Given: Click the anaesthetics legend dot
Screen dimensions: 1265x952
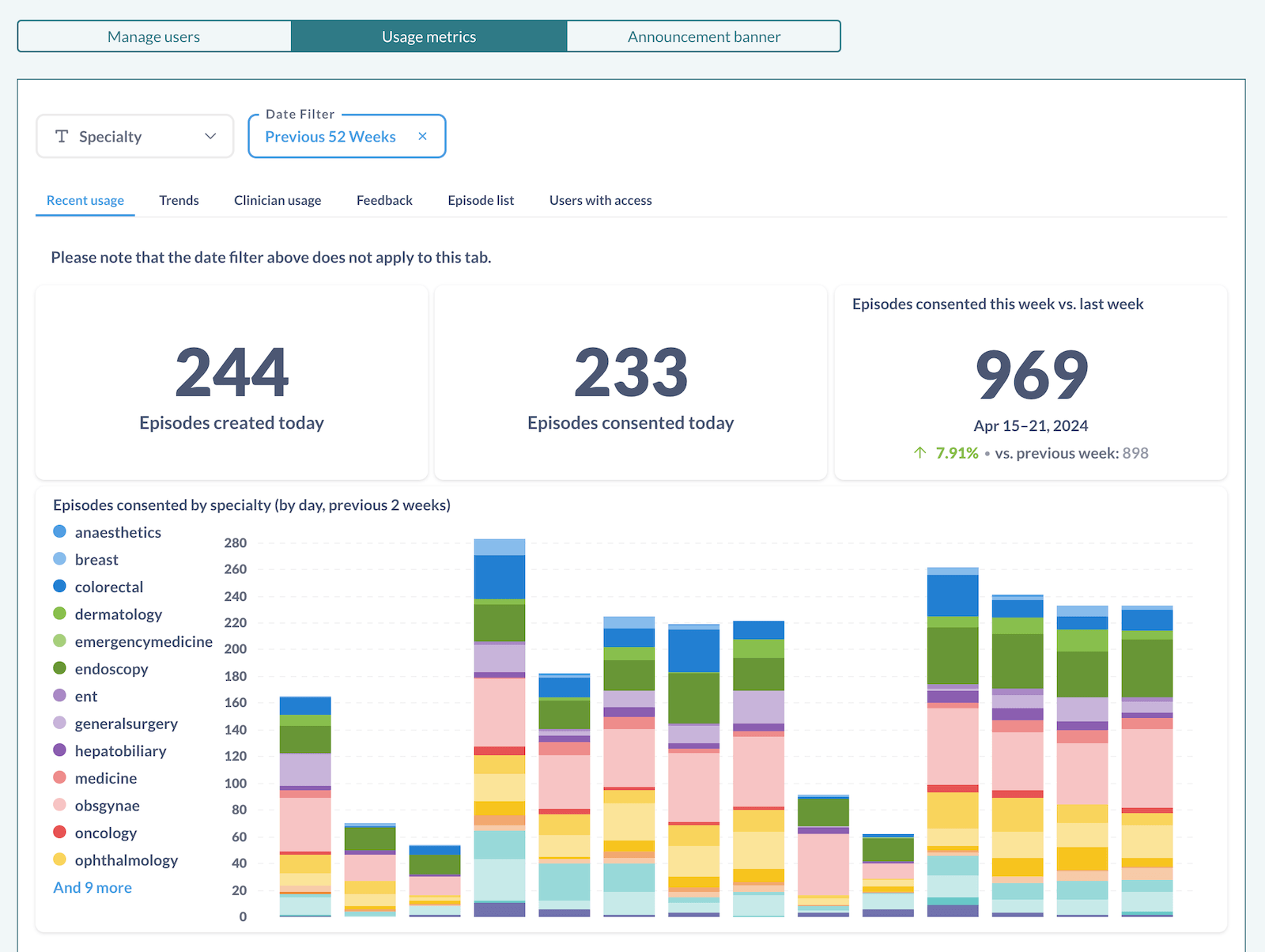Looking at the screenshot, I should coord(59,531).
